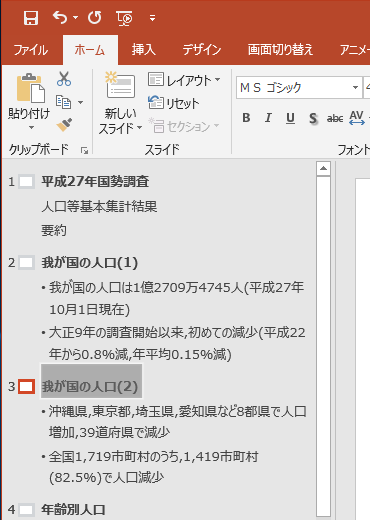Click the text 人口等基本集計結果
The width and height of the screenshot is (370, 520).
coord(99,207)
